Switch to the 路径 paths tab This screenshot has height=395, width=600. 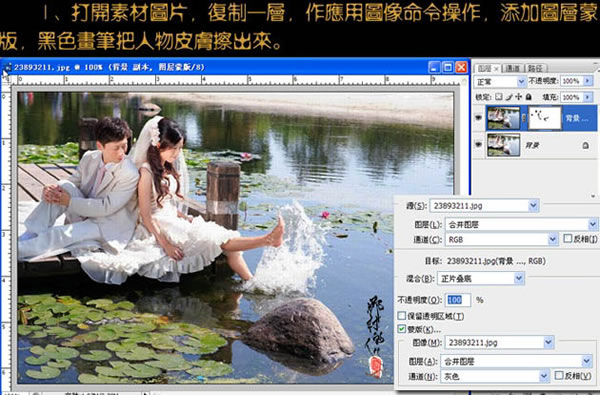(x=535, y=69)
